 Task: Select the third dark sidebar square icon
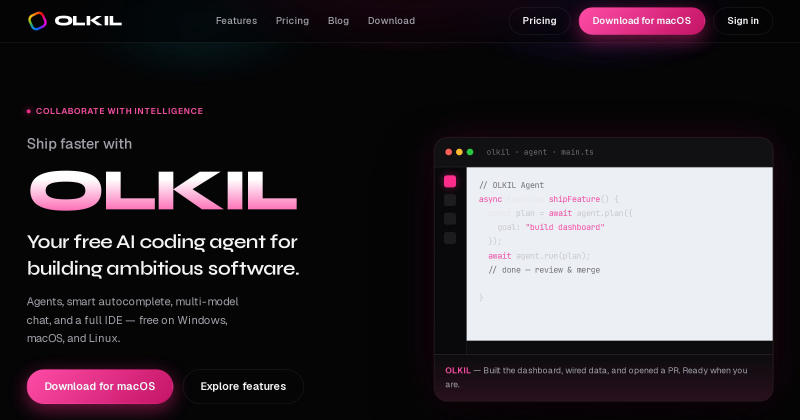(x=450, y=219)
